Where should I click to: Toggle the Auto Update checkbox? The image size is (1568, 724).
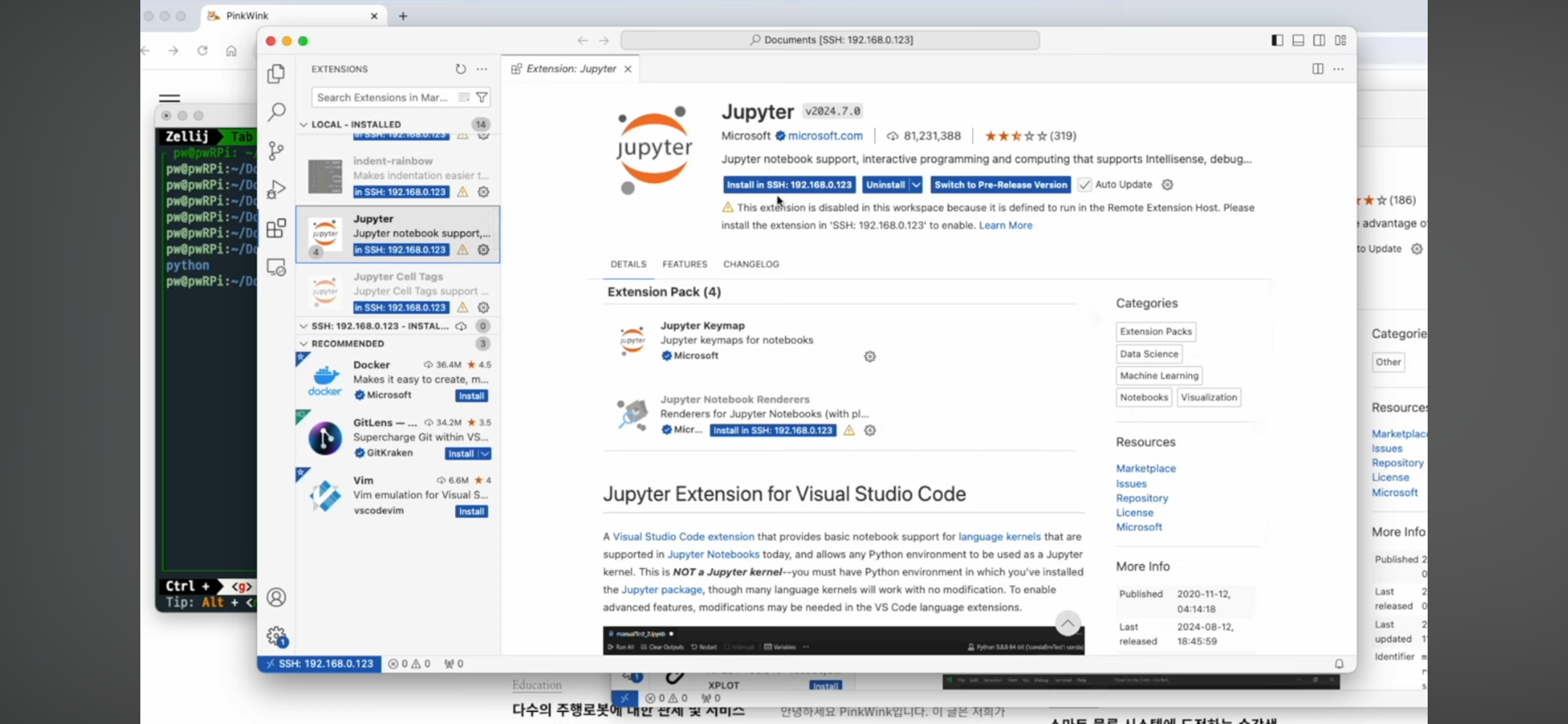point(1085,185)
